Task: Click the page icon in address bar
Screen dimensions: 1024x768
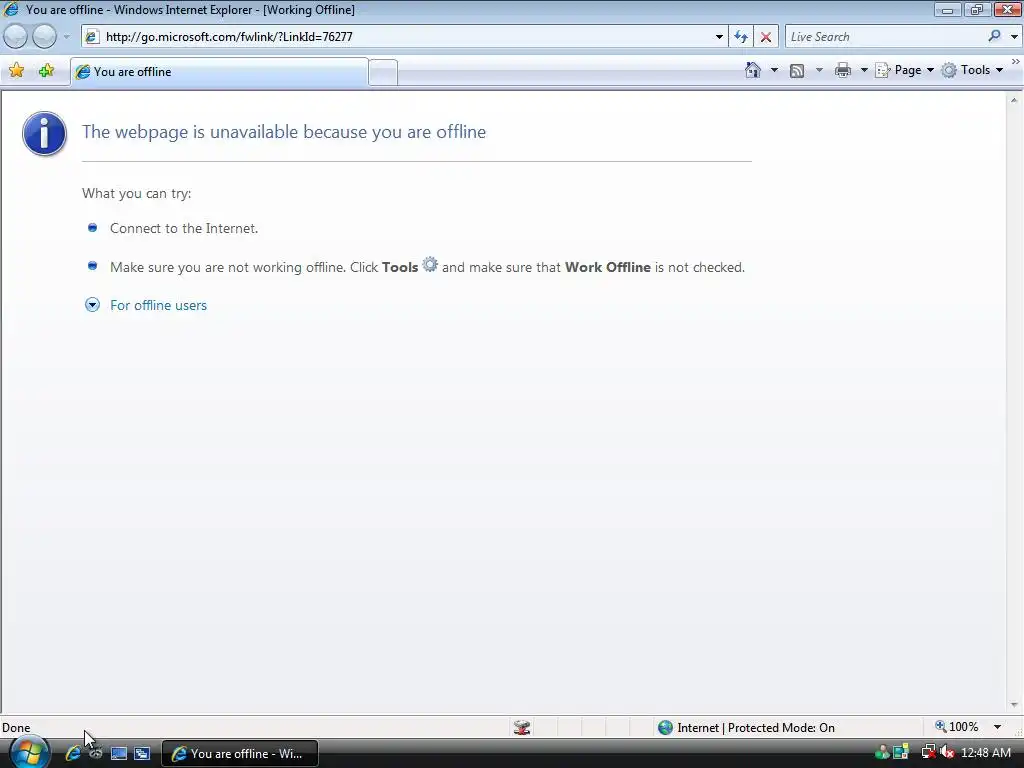Action: point(92,37)
